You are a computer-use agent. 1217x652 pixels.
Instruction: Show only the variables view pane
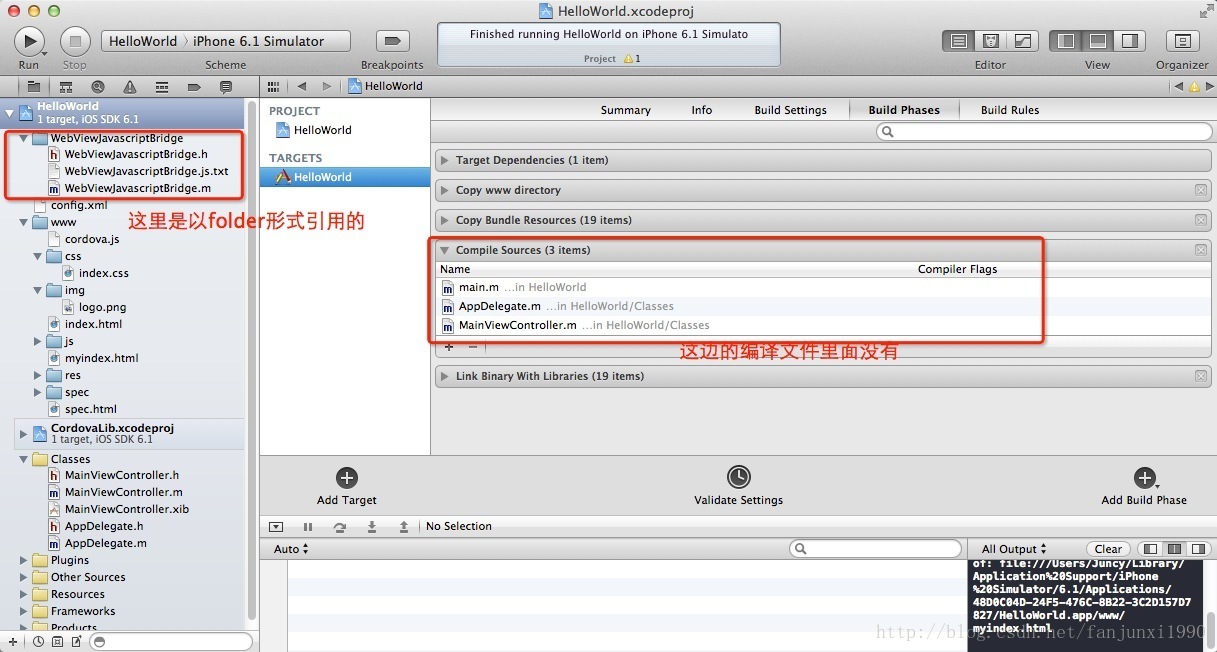[x=1151, y=549]
